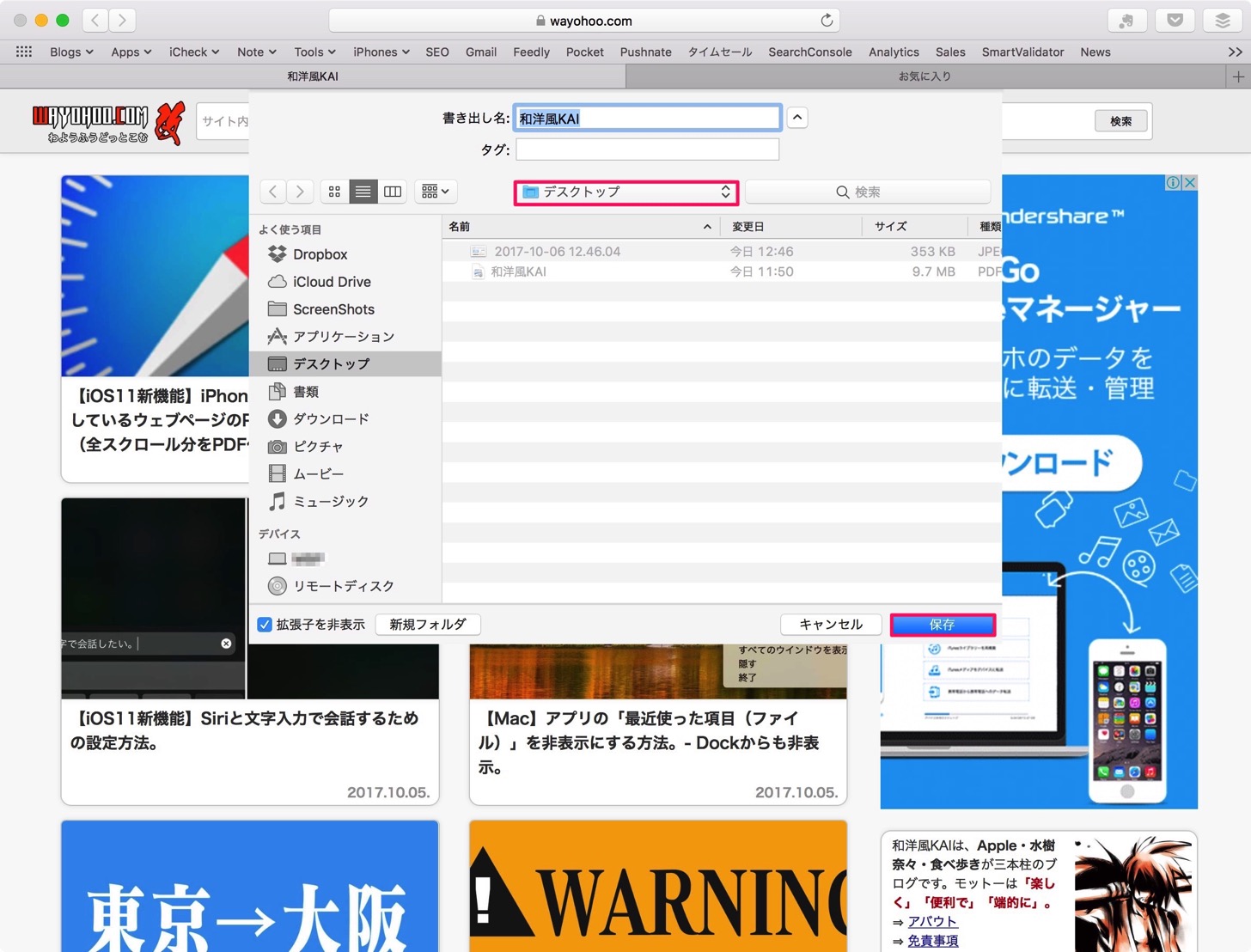Open the Gmail bookmark
Image resolution: width=1251 pixels, height=952 pixels.
pyautogui.click(x=481, y=52)
